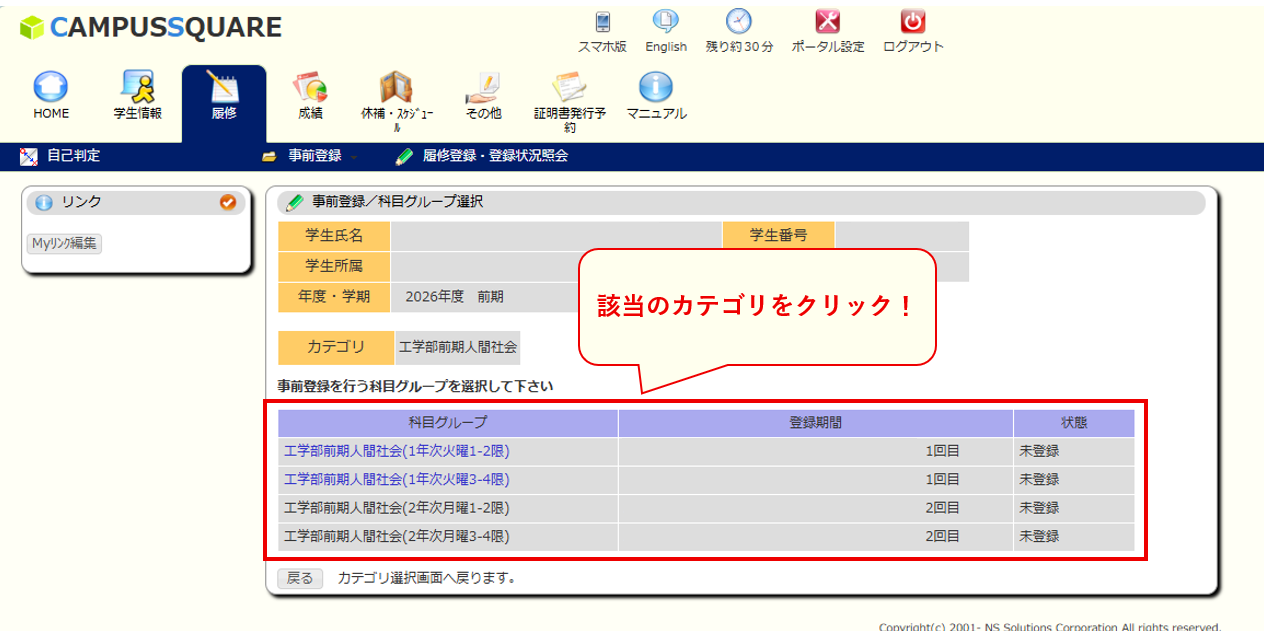Open 履修登録・登録状況照会 menu item

495,156
